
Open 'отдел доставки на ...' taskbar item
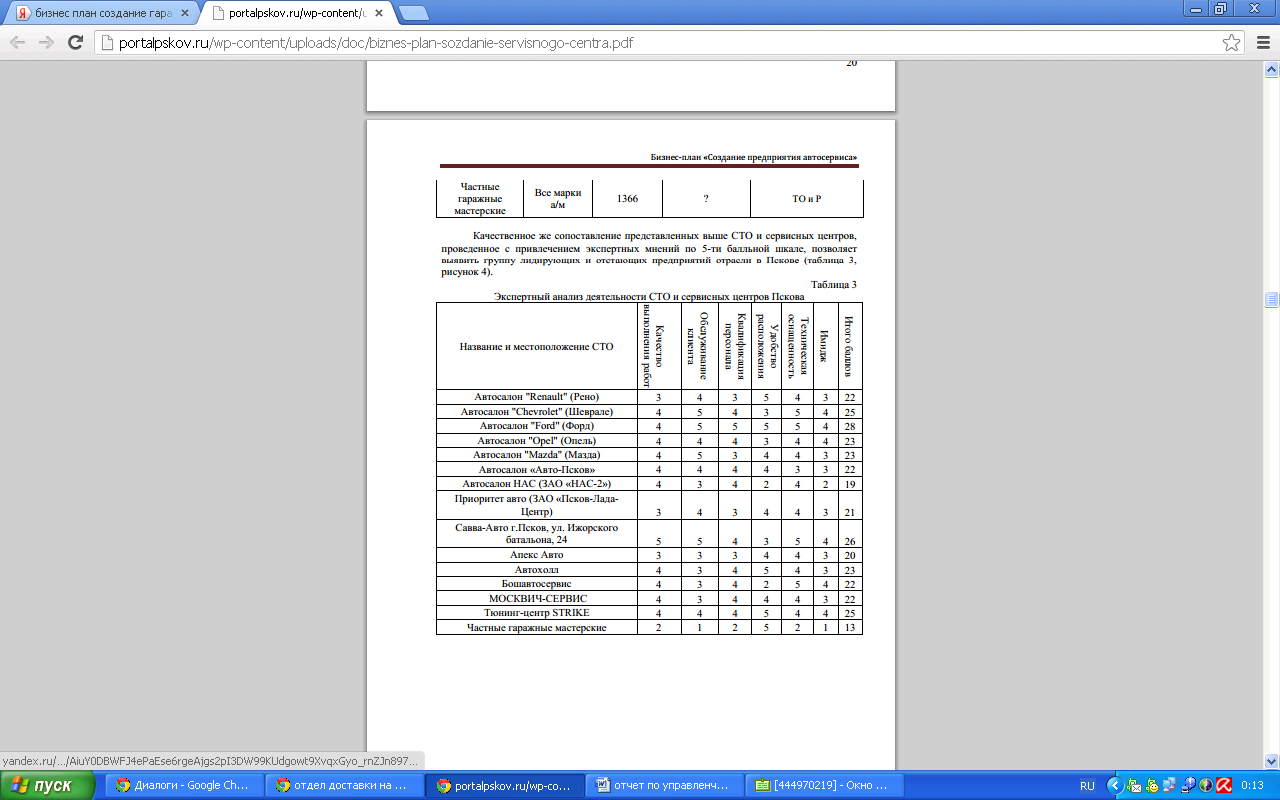[x=345, y=786]
